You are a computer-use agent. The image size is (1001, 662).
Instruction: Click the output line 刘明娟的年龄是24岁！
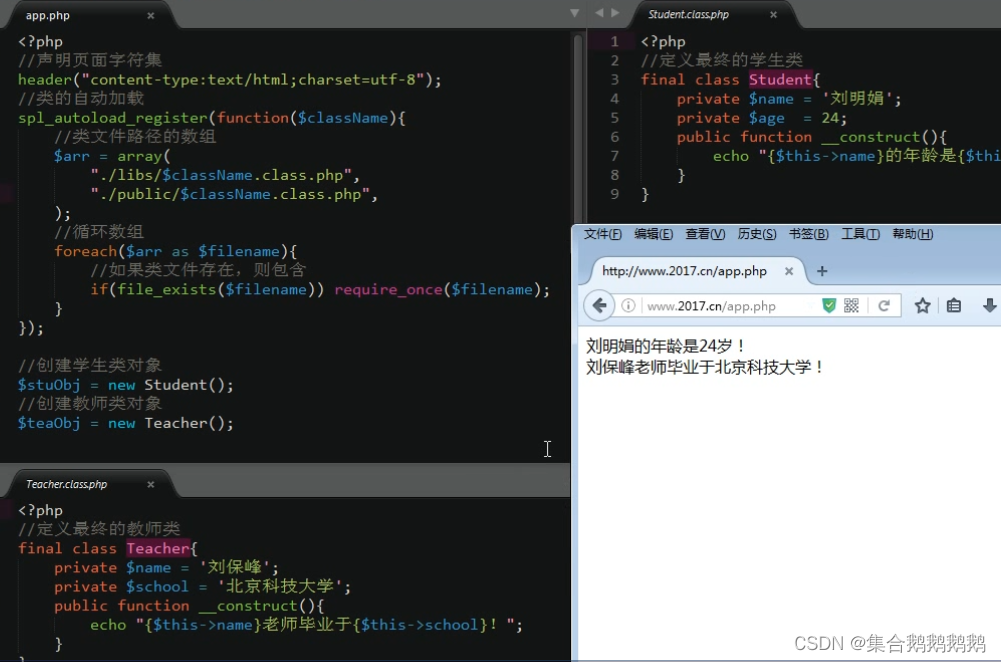click(x=666, y=346)
